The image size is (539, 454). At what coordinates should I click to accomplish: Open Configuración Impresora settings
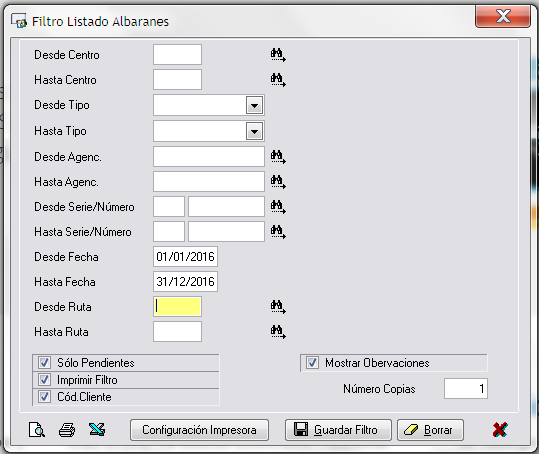[x=199, y=430]
